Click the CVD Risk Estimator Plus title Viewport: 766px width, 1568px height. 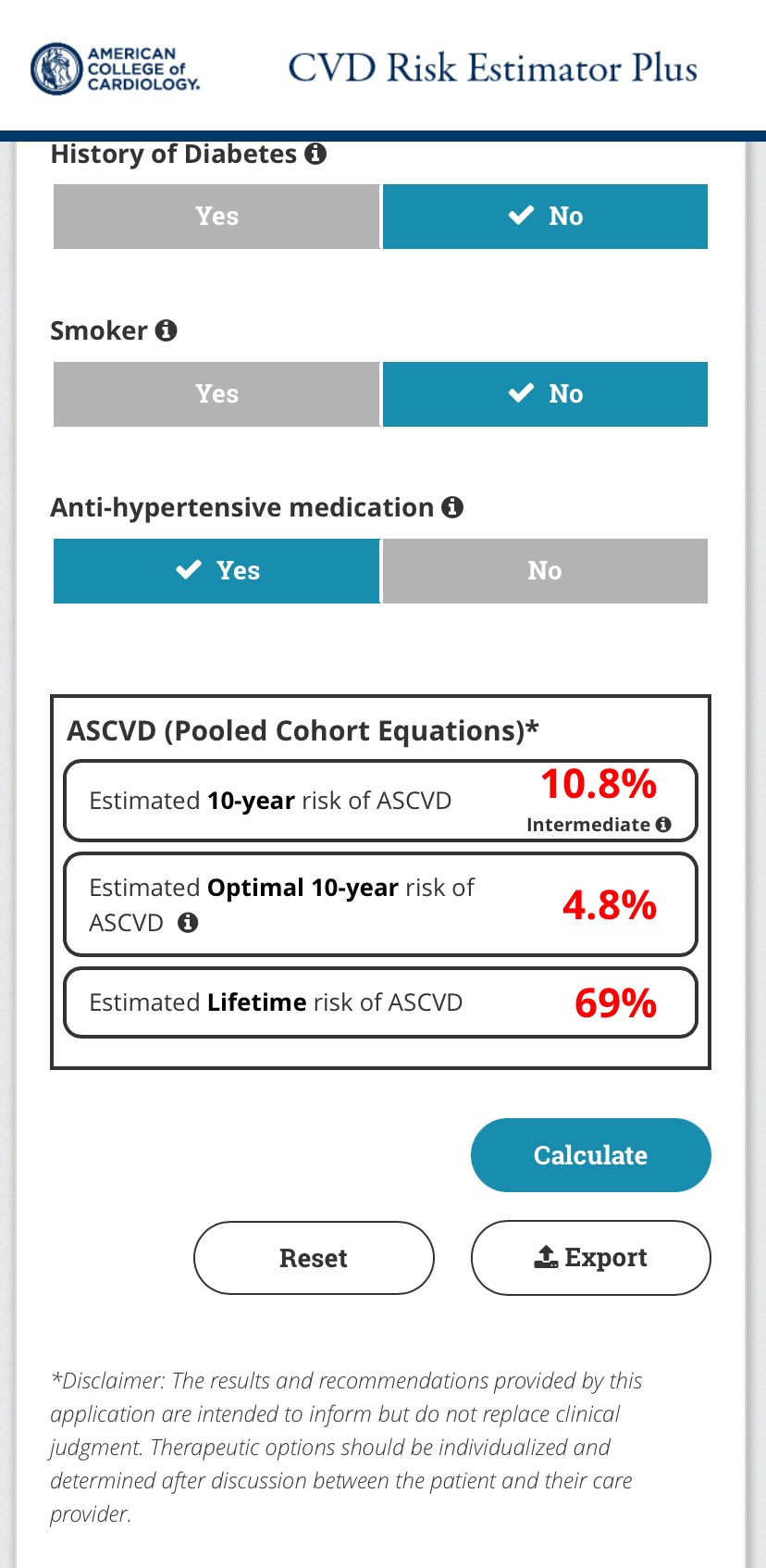pyautogui.click(x=492, y=68)
